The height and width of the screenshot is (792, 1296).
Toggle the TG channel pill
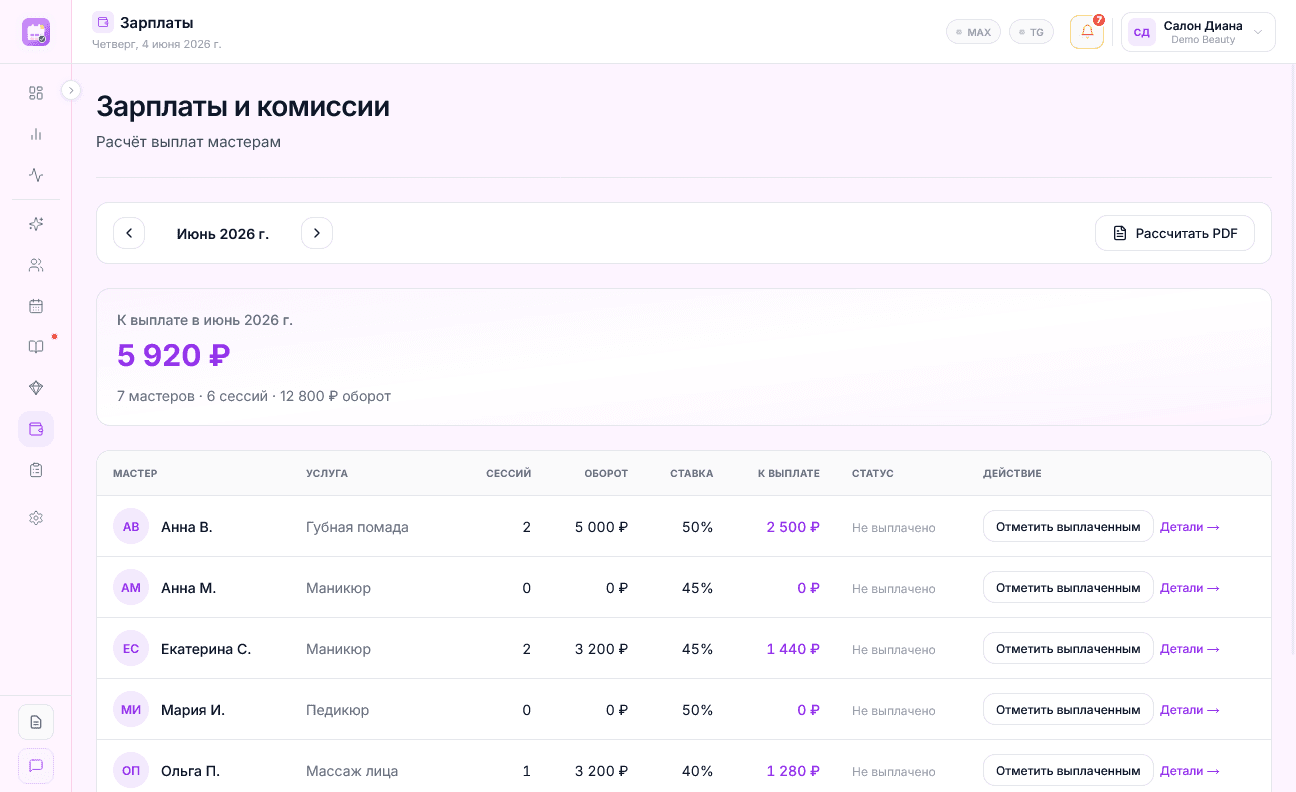1031,32
